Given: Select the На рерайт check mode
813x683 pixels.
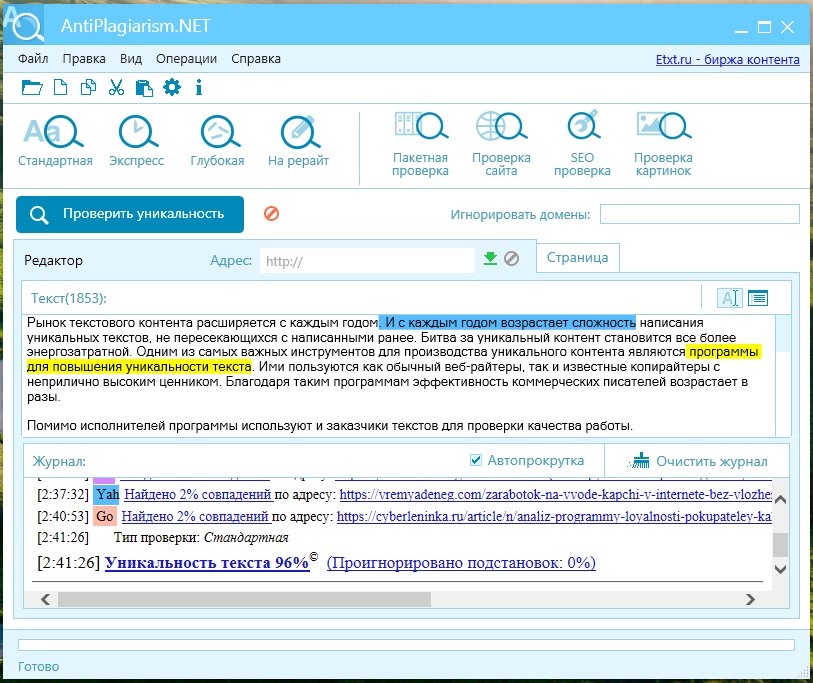Looking at the screenshot, I should click(x=298, y=141).
